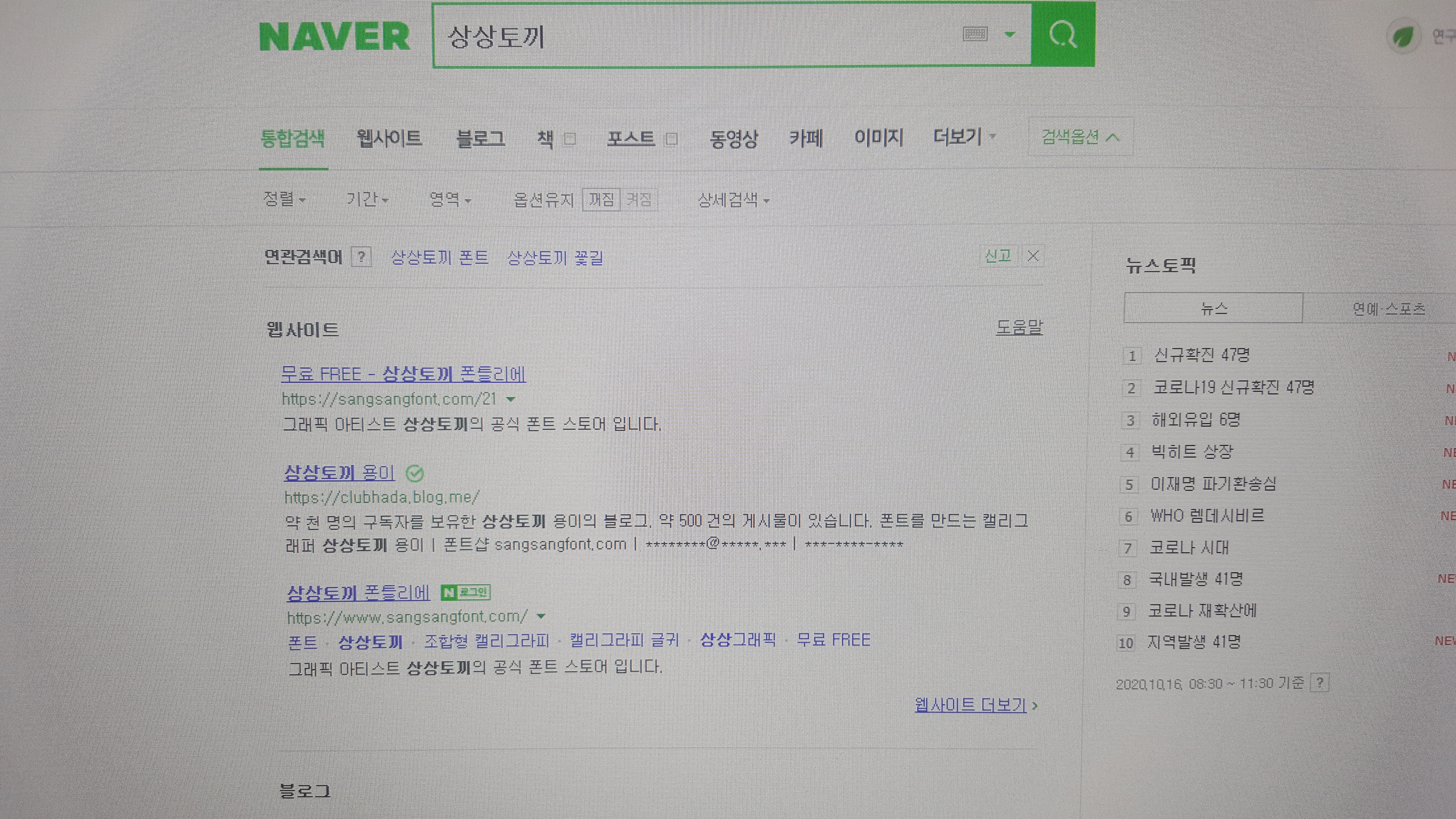Switch to the 이미지 tab
Image resolution: width=1456 pixels, height=819 pixels.
[878, 137]
